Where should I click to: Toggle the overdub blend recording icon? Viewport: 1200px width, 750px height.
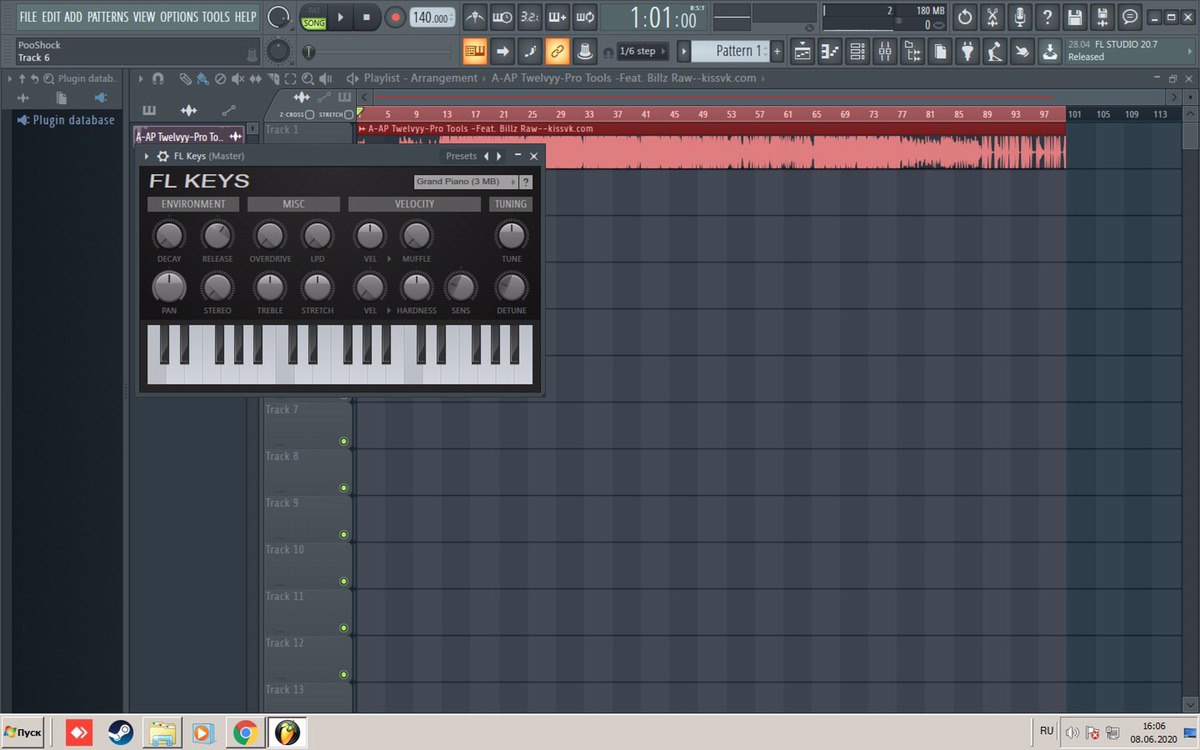(x=557, y=17)
